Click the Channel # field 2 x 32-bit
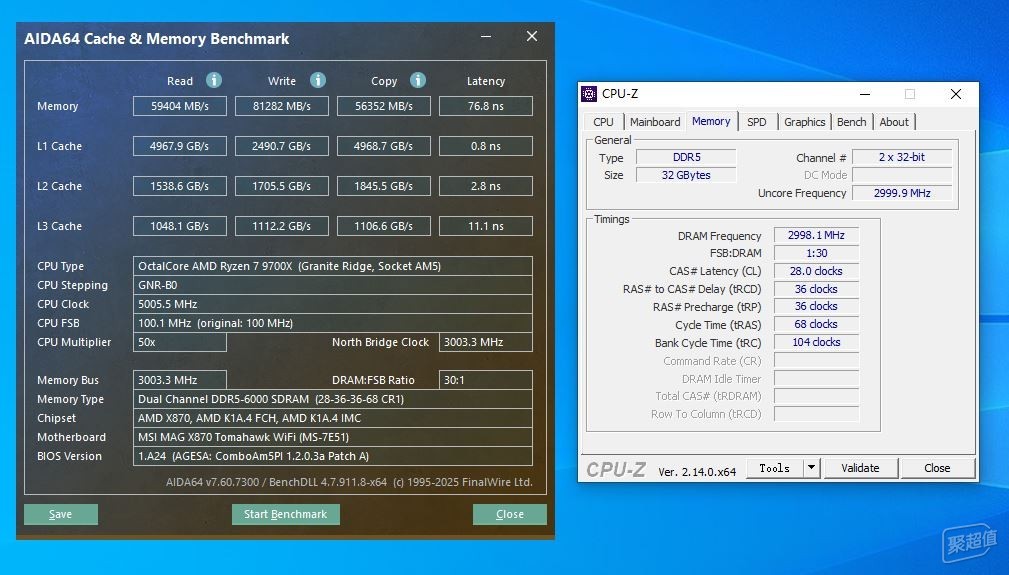Image resolution: width=1009 pixels, height=575 pixels. click(x=902, y=157)
